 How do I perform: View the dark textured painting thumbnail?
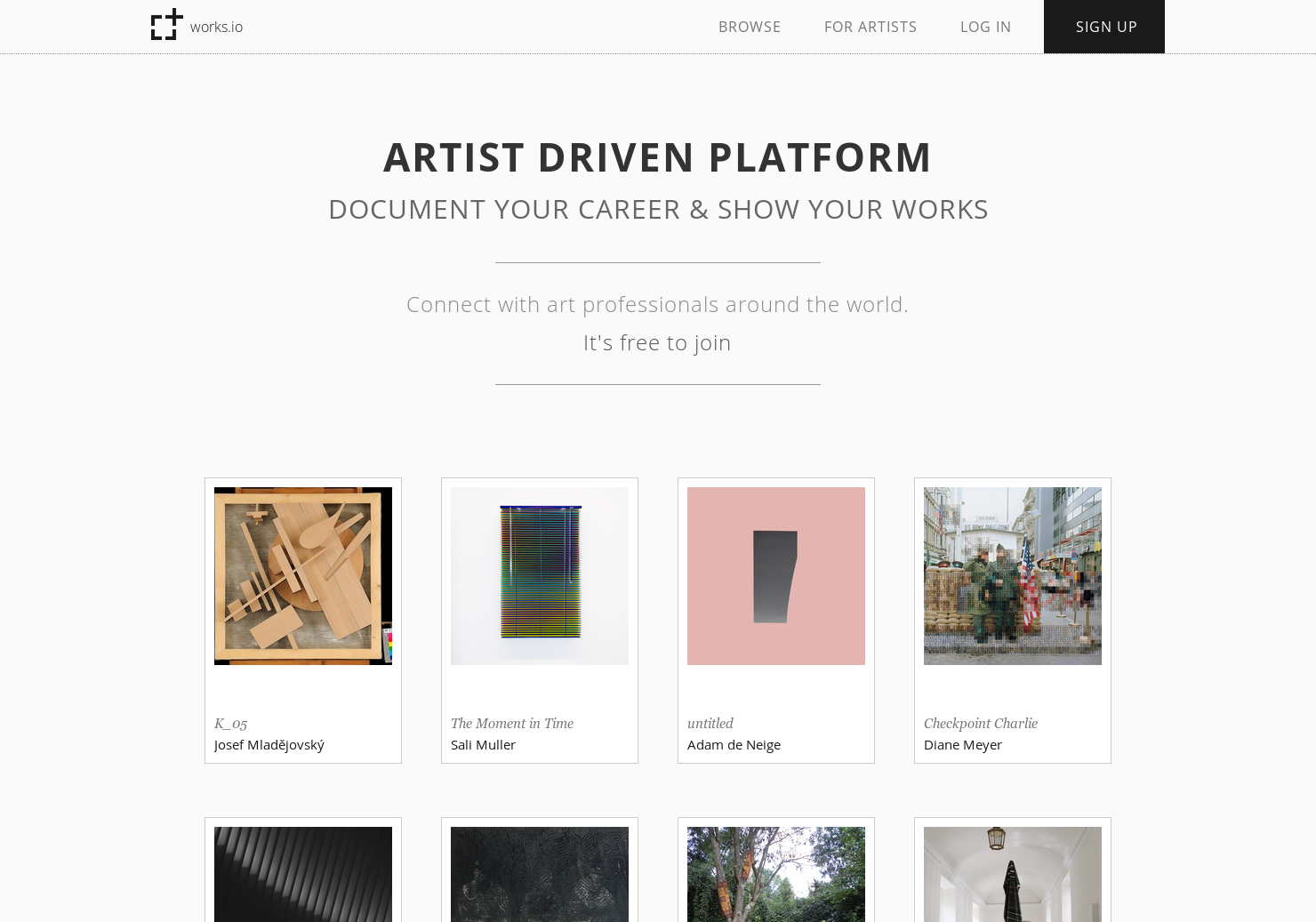coord(539,874)
